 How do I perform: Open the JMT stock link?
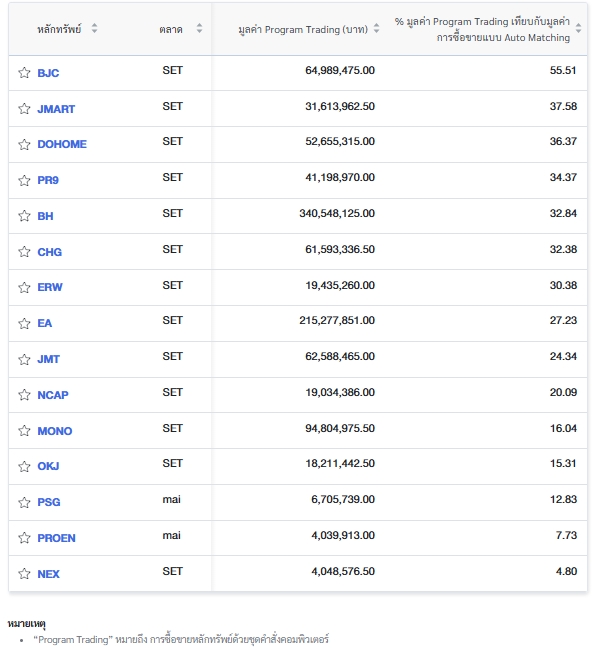pyautogui.click(x=48, y=359)
